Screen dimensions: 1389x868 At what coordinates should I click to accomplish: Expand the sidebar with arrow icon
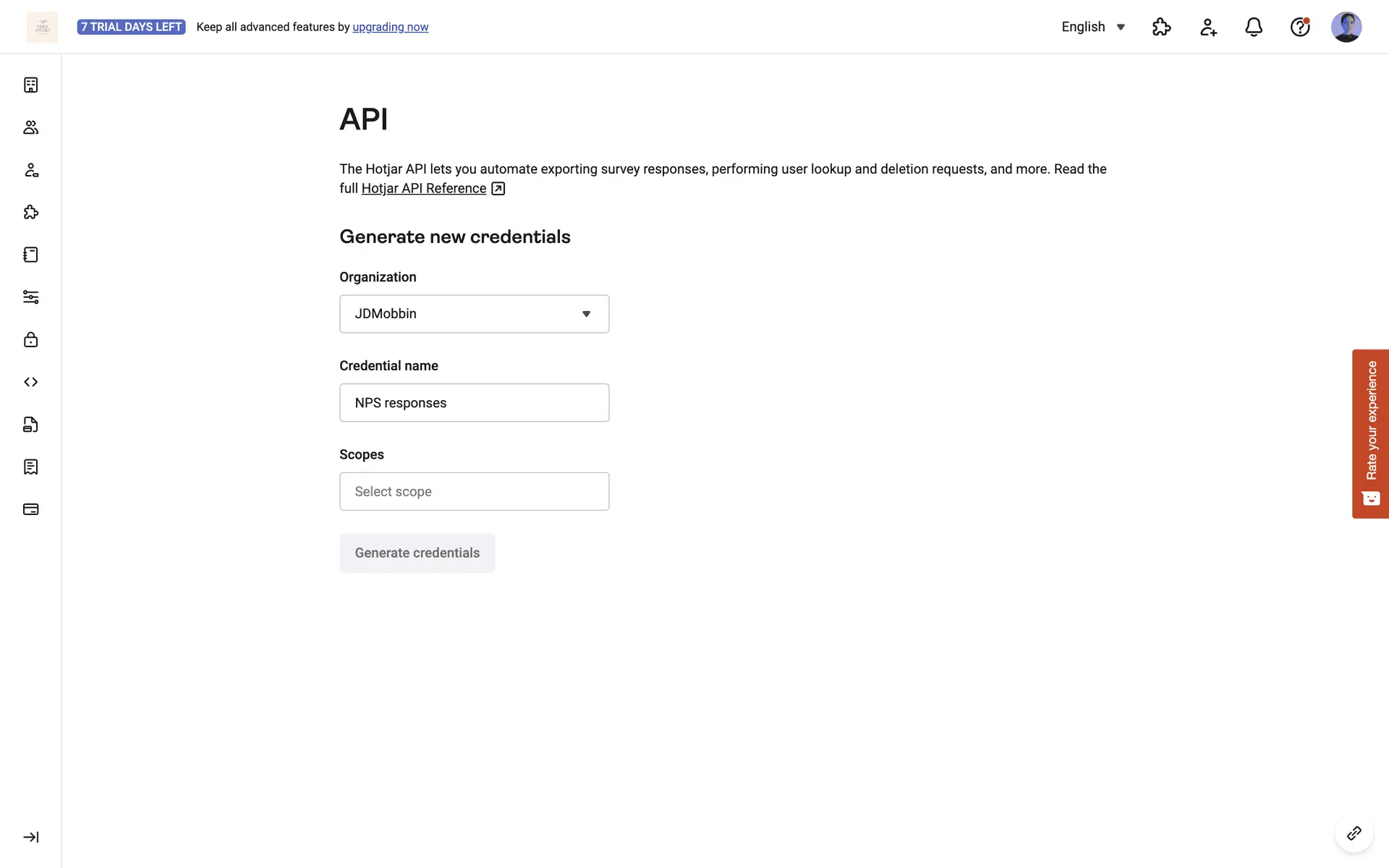30,837
